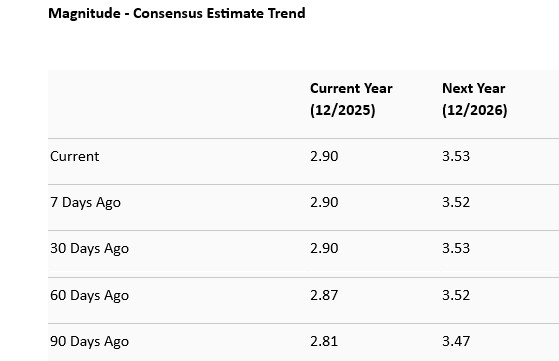Select Current row's 3.53 next year value
The height and width of the screenshot is (361, 559).
click(x=456, y=157)
